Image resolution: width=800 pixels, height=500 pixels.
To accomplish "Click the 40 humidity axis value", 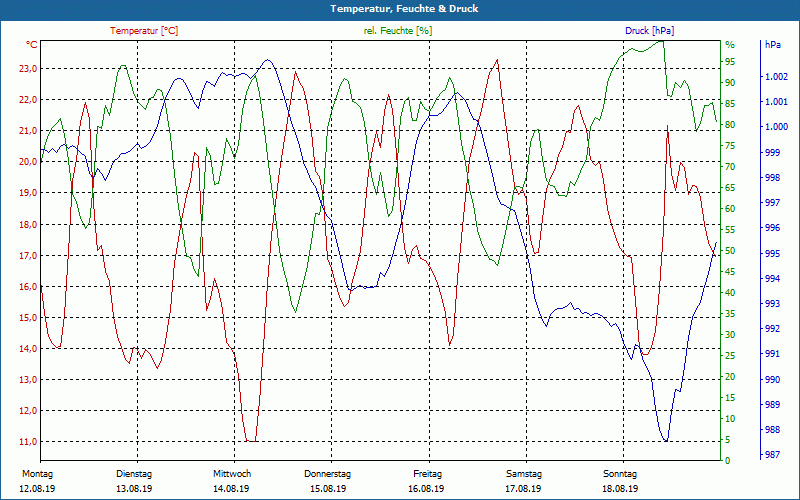I will pos(730,293).
